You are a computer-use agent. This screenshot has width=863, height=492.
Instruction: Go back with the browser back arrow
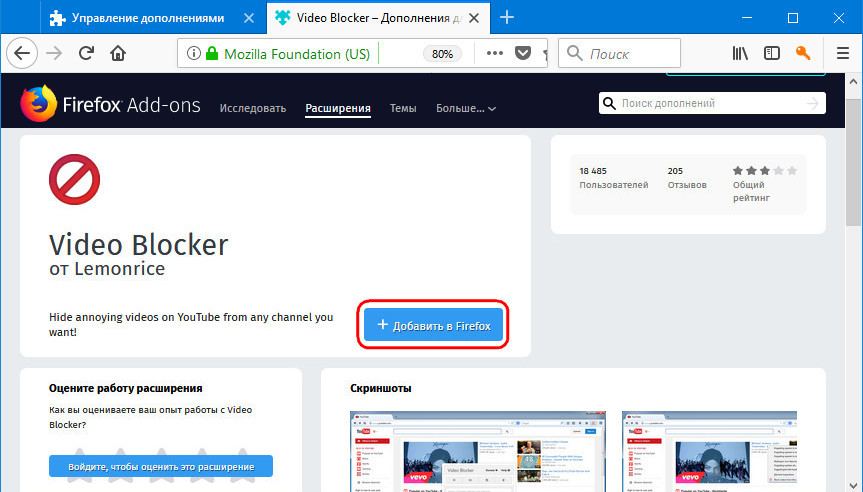(x=22, y=53)
